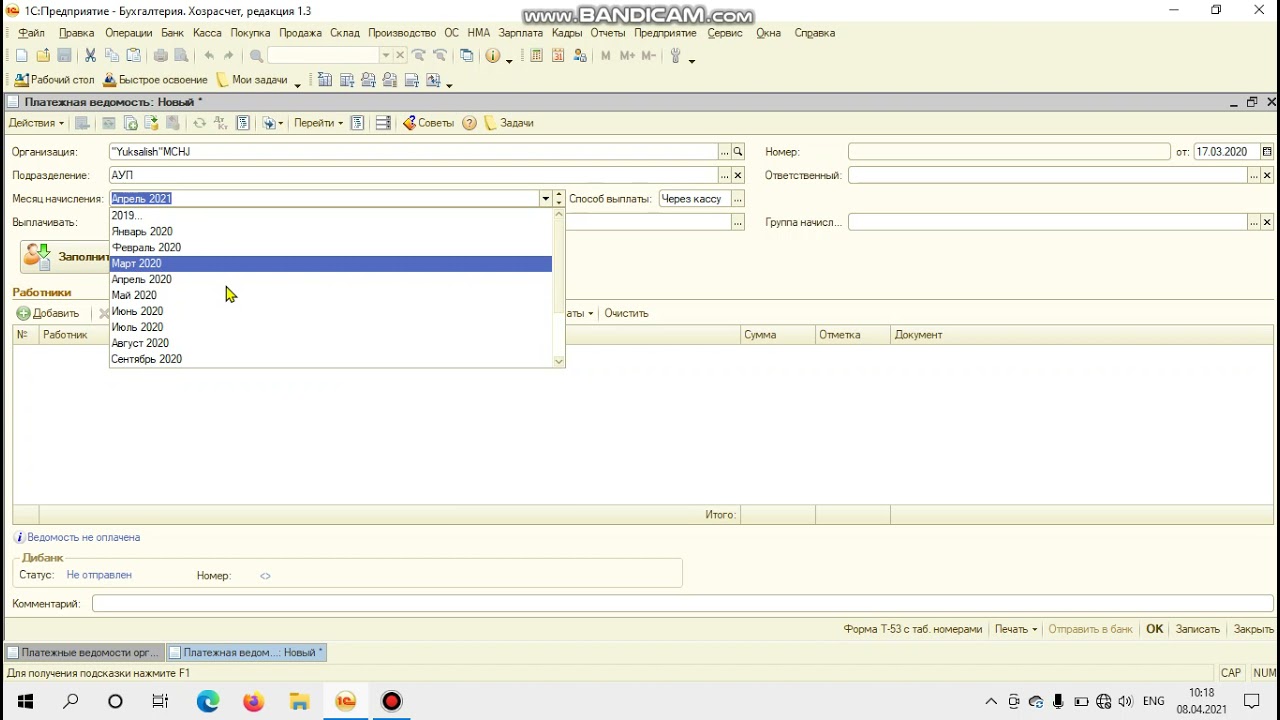
Task: Open the Месяц начисления dropdown arrow
Action: tap(545, 199)
